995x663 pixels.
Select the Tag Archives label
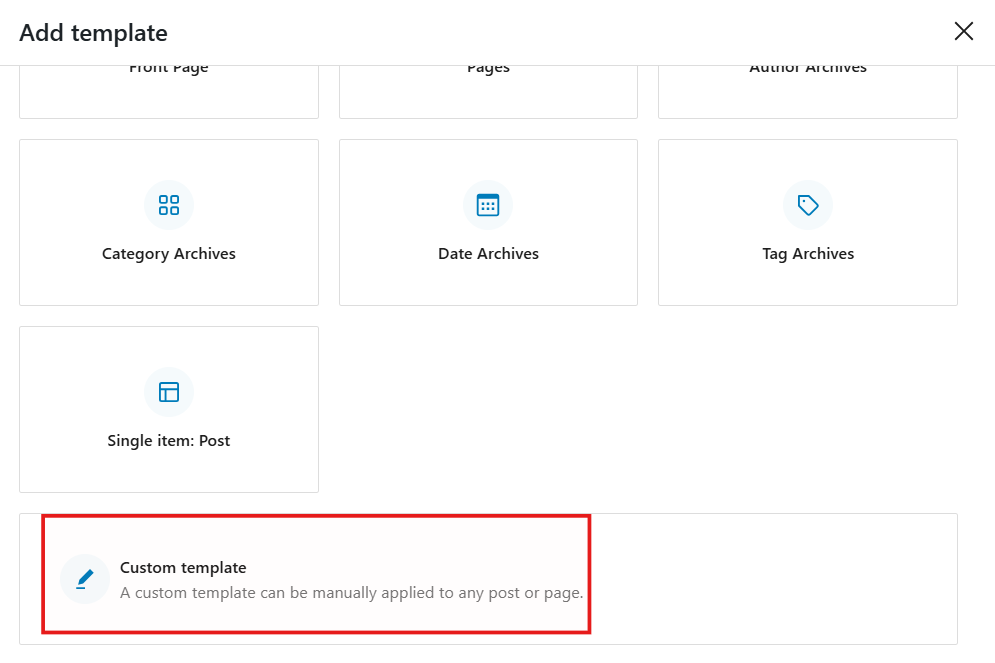[808, 254]
